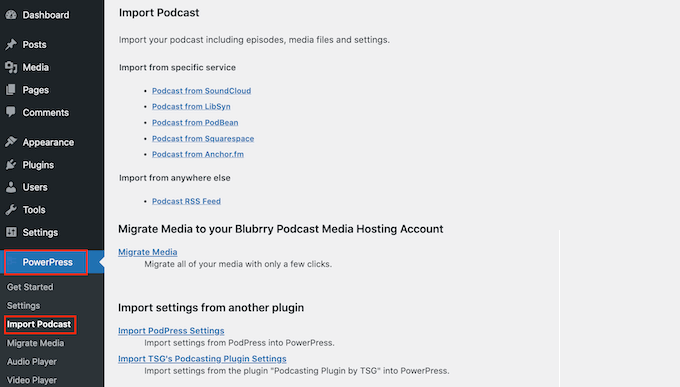
Task: Click the Comments speech bubble icon
Action: click(x=11, y=112)
